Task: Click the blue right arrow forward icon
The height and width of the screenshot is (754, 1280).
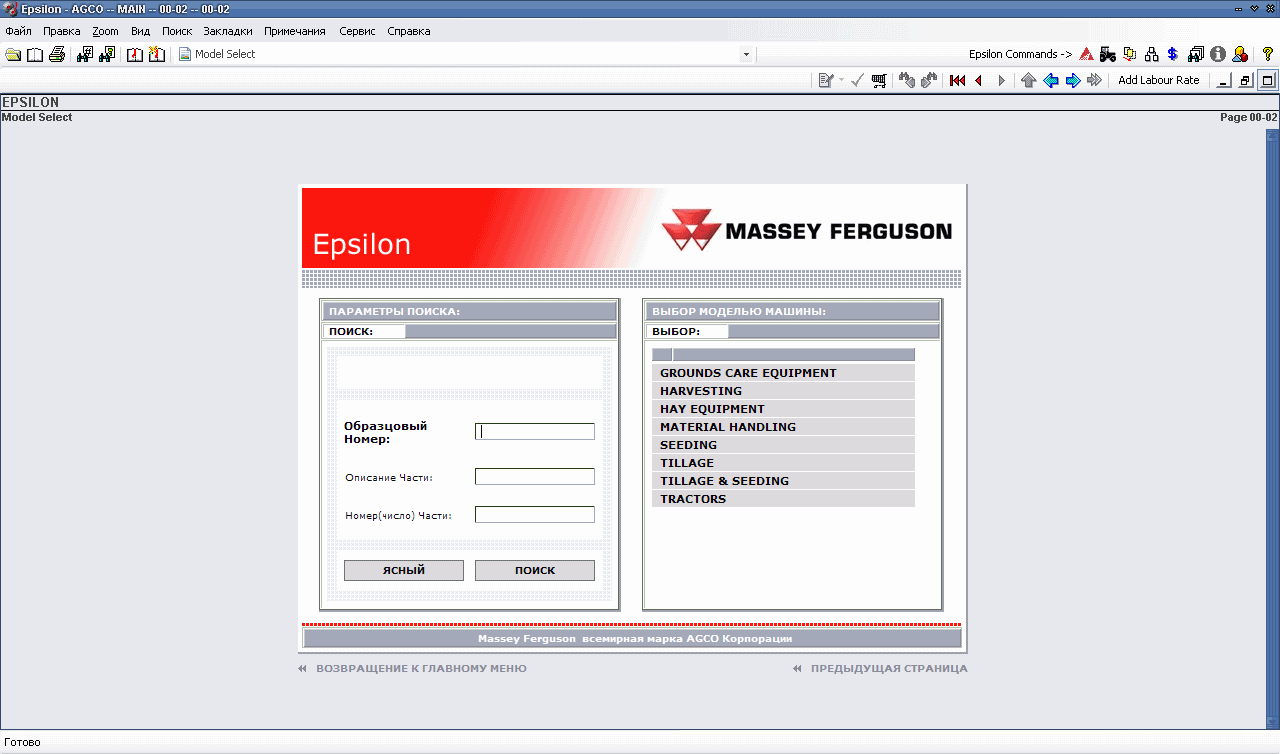Action: (1073, 80)
